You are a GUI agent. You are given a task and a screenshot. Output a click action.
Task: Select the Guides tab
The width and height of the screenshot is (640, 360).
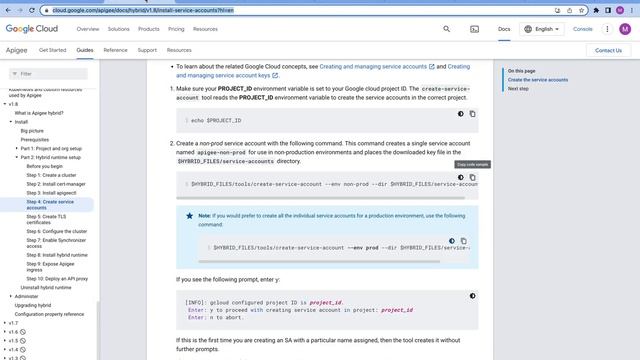coord(85,50)
